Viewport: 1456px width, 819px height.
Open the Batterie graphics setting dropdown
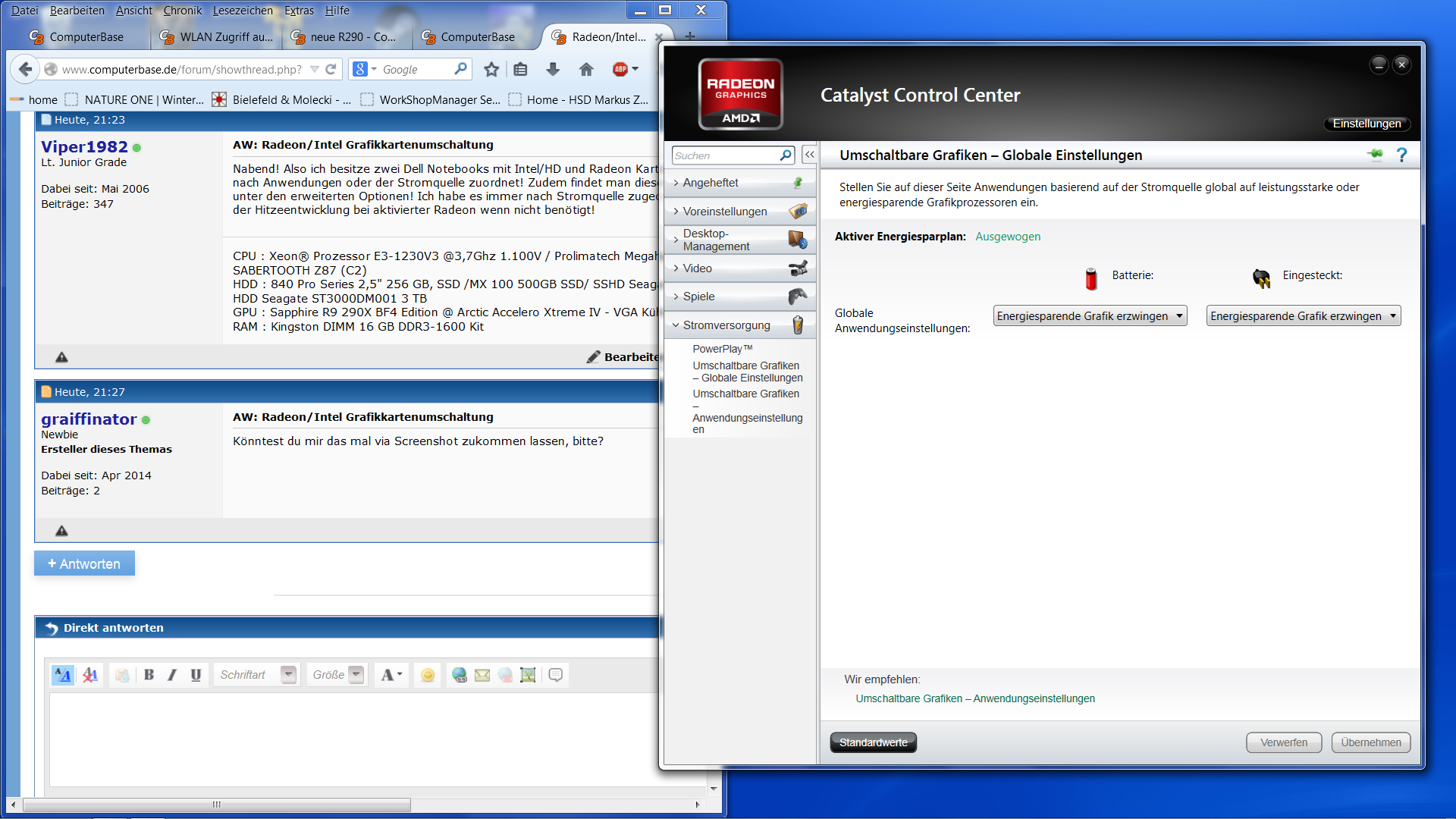point(1089,316)
